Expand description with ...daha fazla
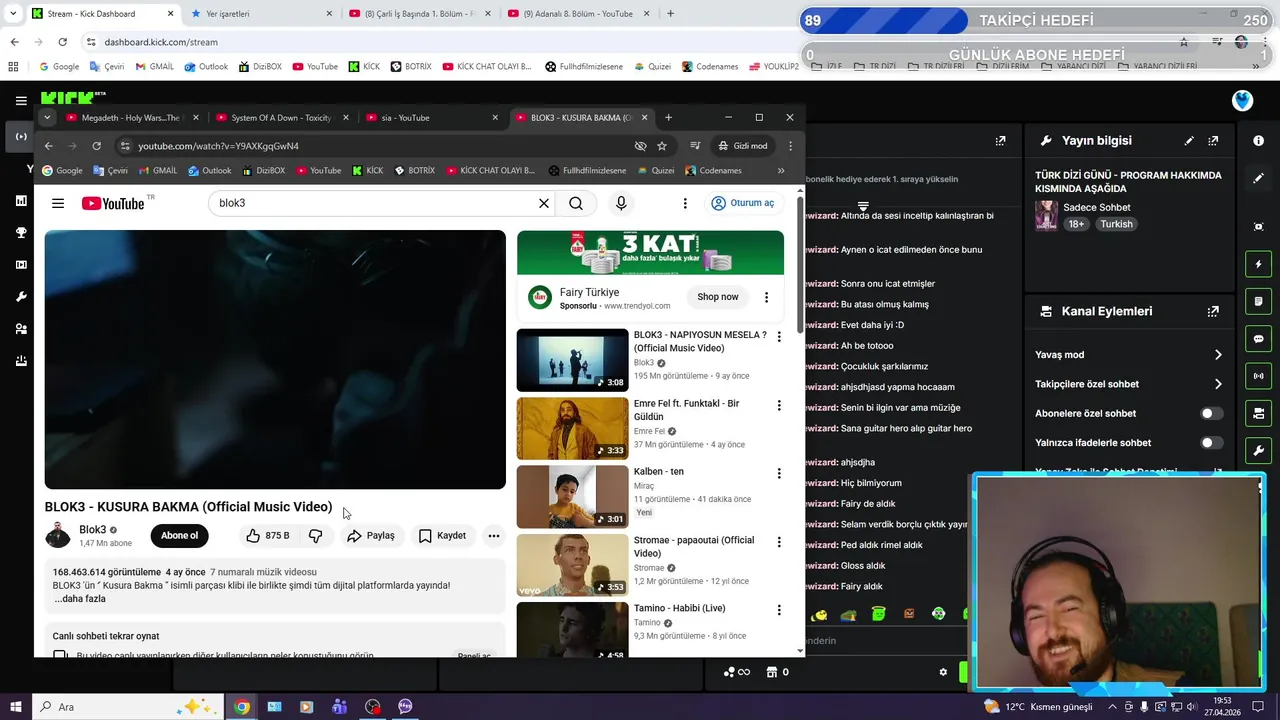Image resolution: width=1280 pixels, height=720 pixels. click(x=80, y=599)
